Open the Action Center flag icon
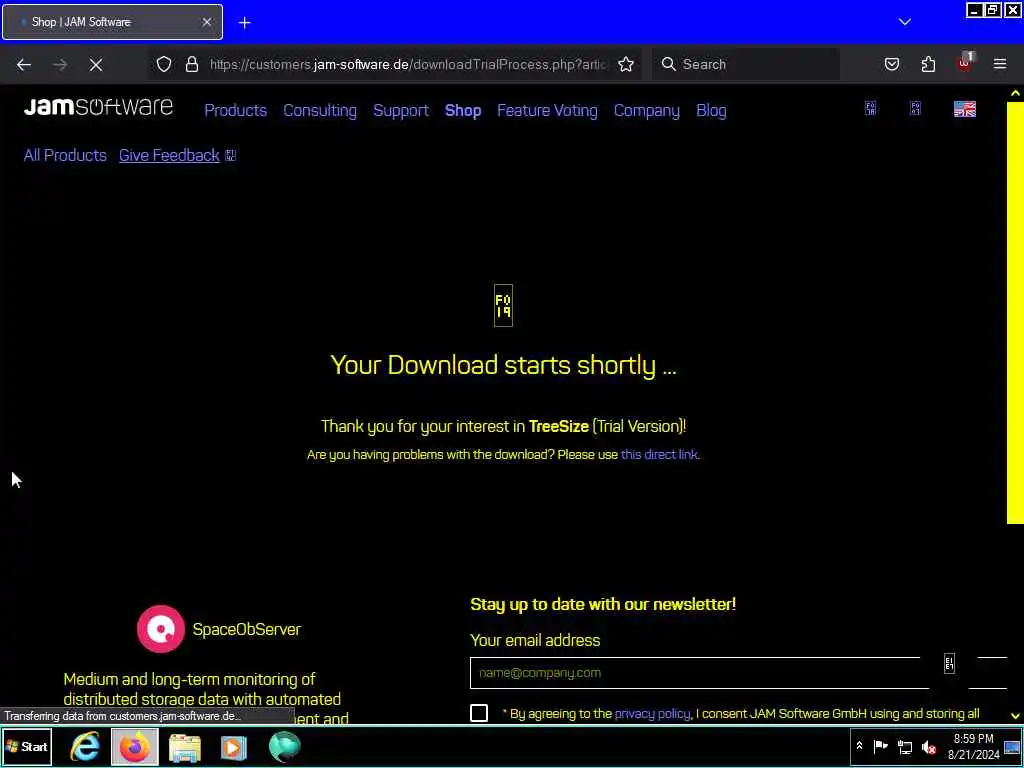Image resolution: width=1024 pixels, height=768 pixels. point(880,746)
